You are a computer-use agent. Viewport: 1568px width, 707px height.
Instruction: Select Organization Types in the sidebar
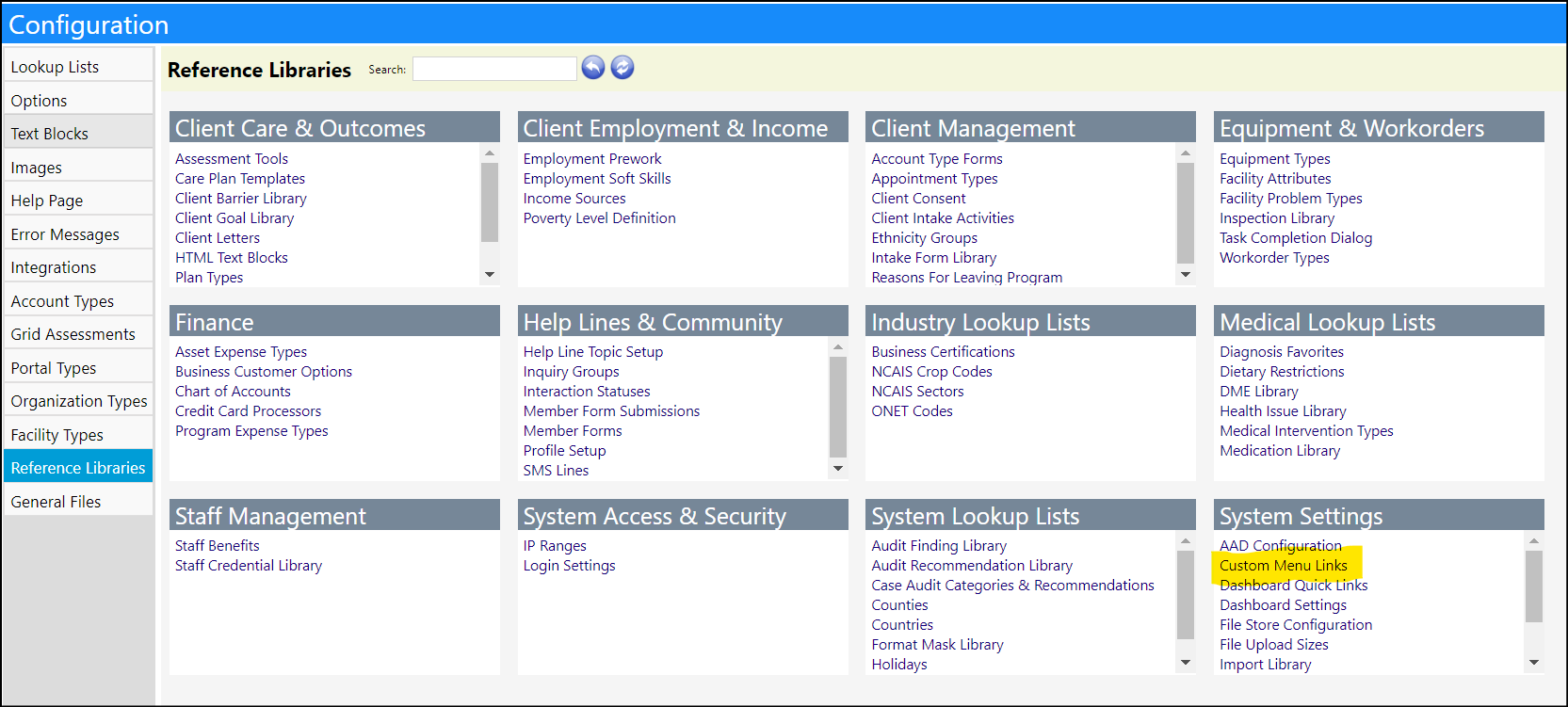point(78,401)
